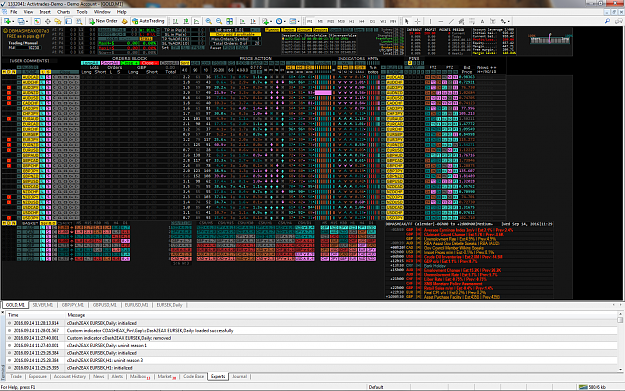Select the Text Label tool

click(x=493, y=21)
